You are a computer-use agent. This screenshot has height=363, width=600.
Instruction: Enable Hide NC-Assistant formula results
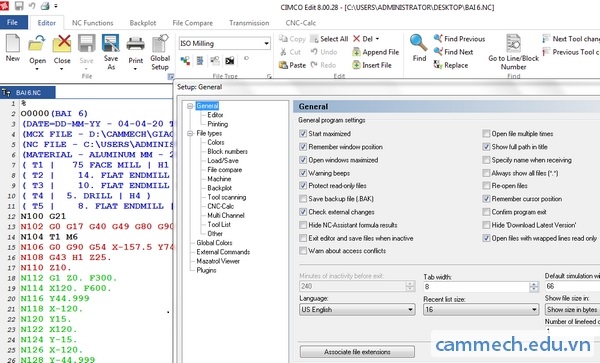(303, 225)
